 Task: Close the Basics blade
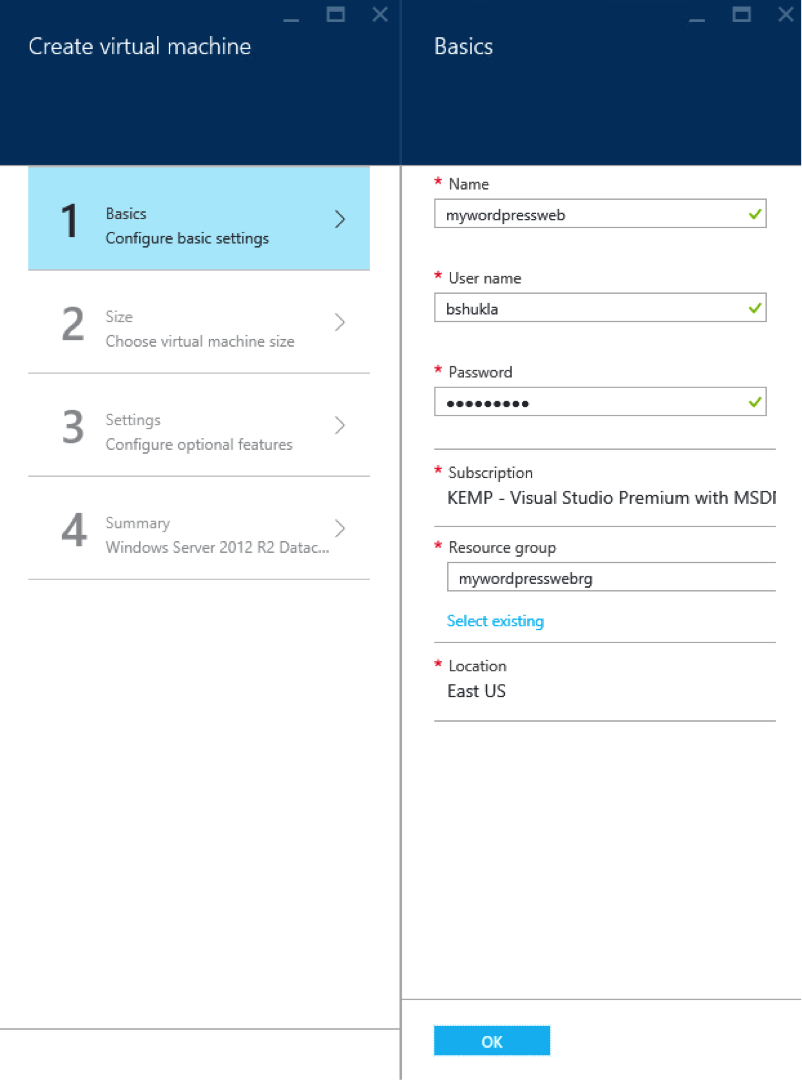786,14
